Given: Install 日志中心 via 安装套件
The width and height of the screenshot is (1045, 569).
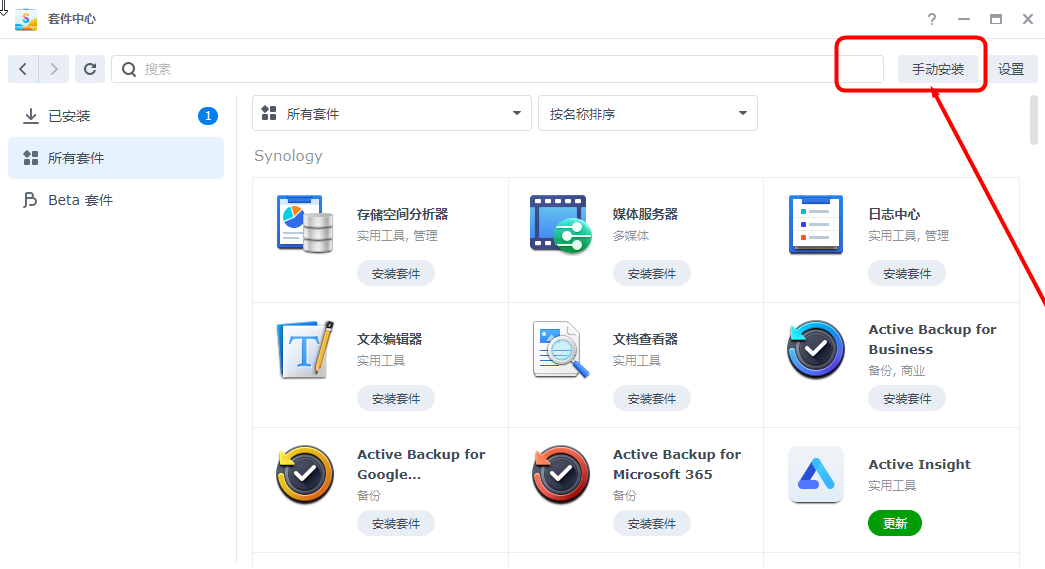Looking at the screenshot, I should 907,273.
